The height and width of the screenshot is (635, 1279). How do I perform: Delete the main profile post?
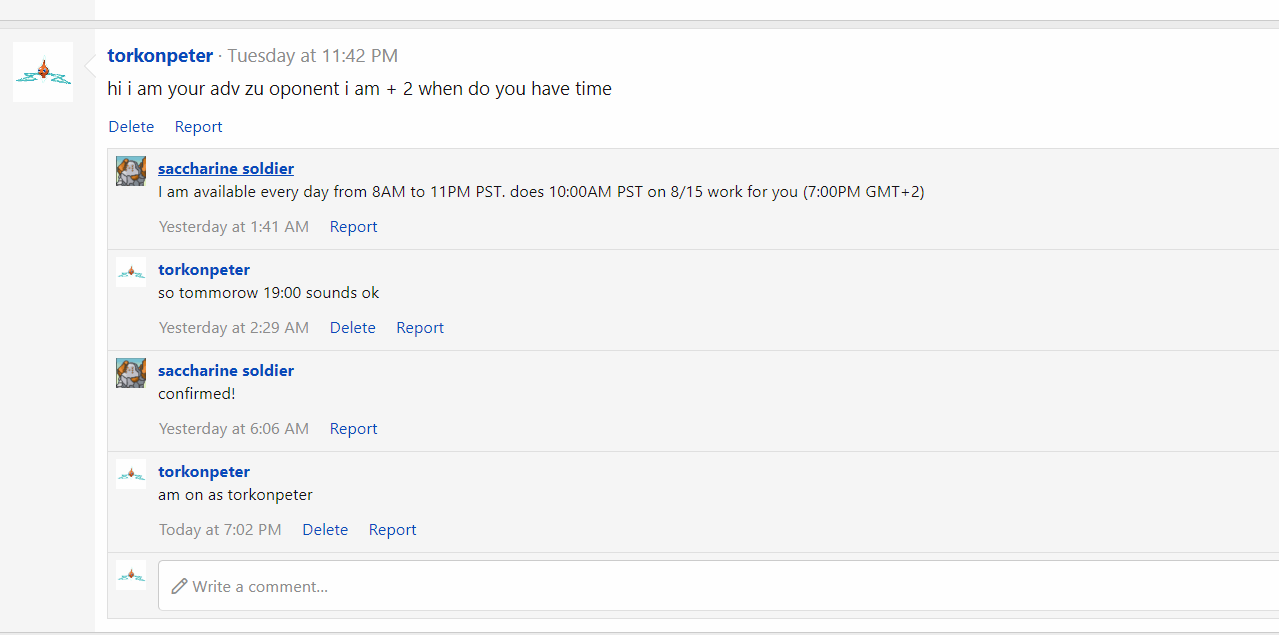point(131,127)
